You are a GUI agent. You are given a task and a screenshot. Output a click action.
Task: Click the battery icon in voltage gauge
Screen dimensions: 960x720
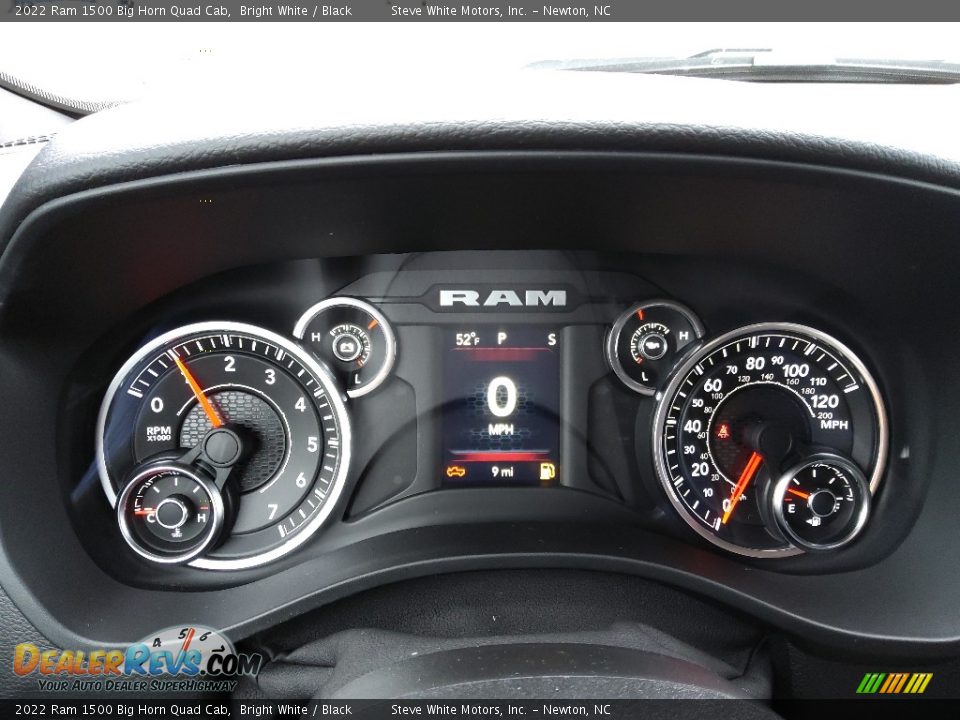click(x=347, y=347)
